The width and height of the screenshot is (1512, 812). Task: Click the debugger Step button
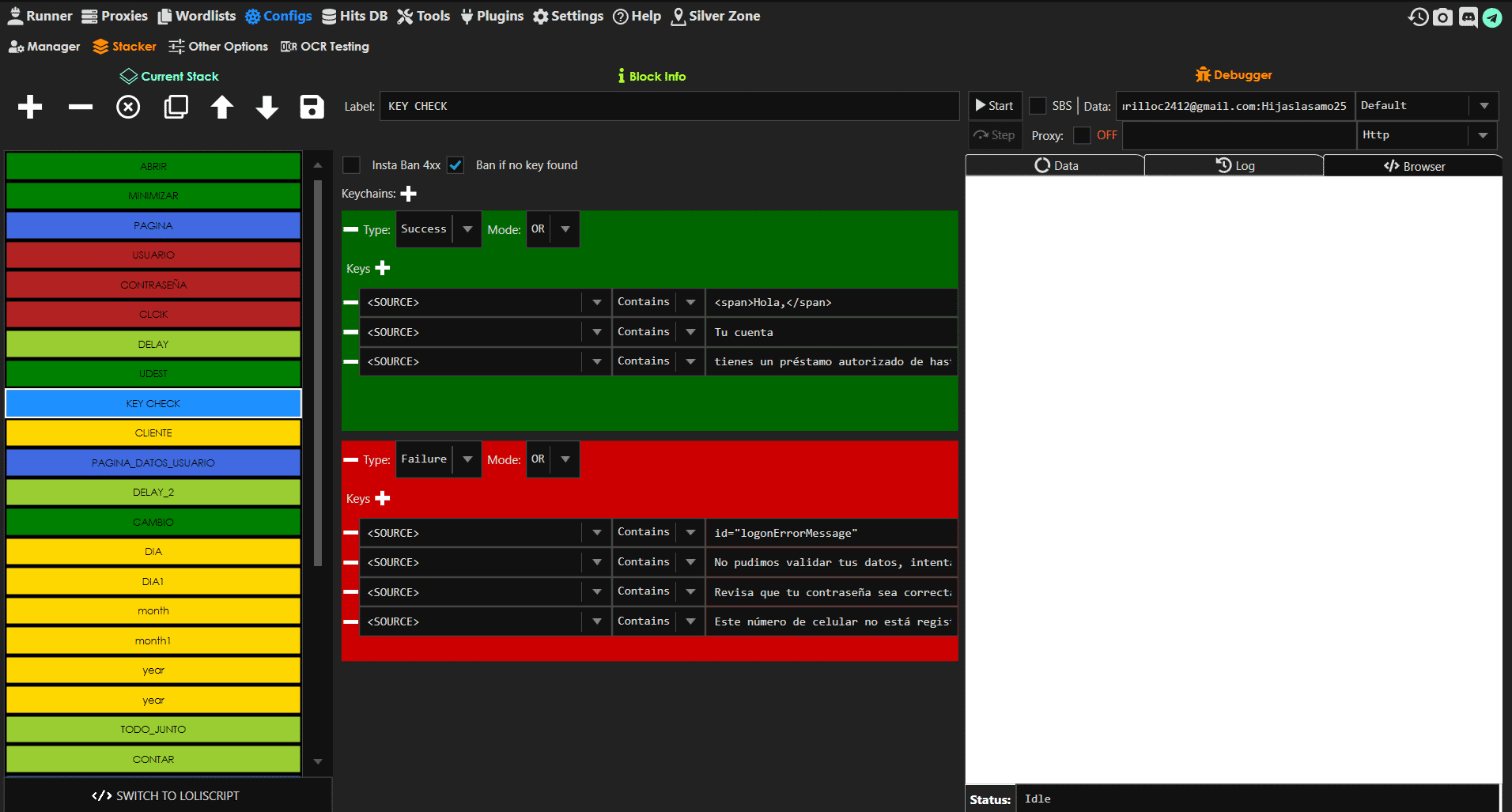coord(995,135)
